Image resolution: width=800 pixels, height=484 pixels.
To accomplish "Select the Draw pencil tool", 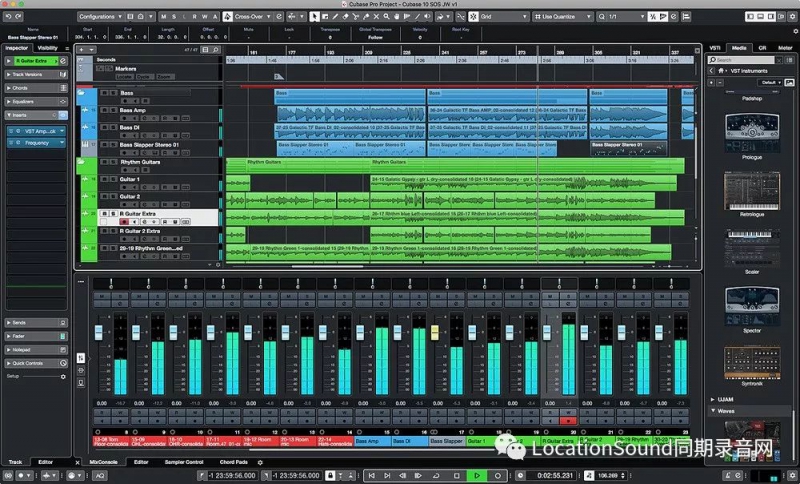I will (335, 16).
